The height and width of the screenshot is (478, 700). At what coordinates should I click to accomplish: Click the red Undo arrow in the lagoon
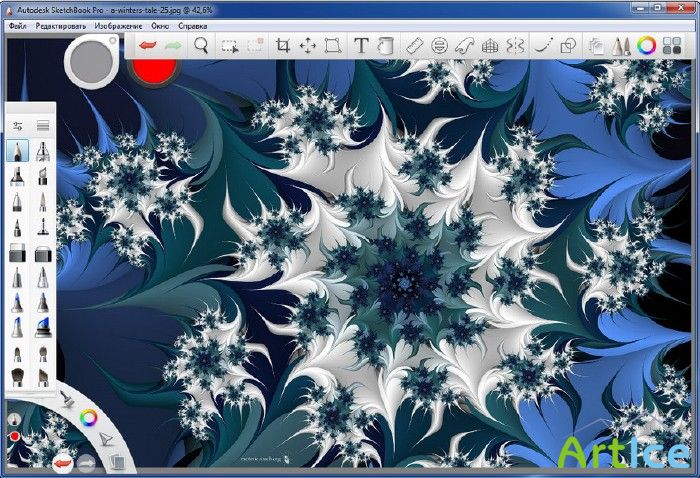(62, 464)
